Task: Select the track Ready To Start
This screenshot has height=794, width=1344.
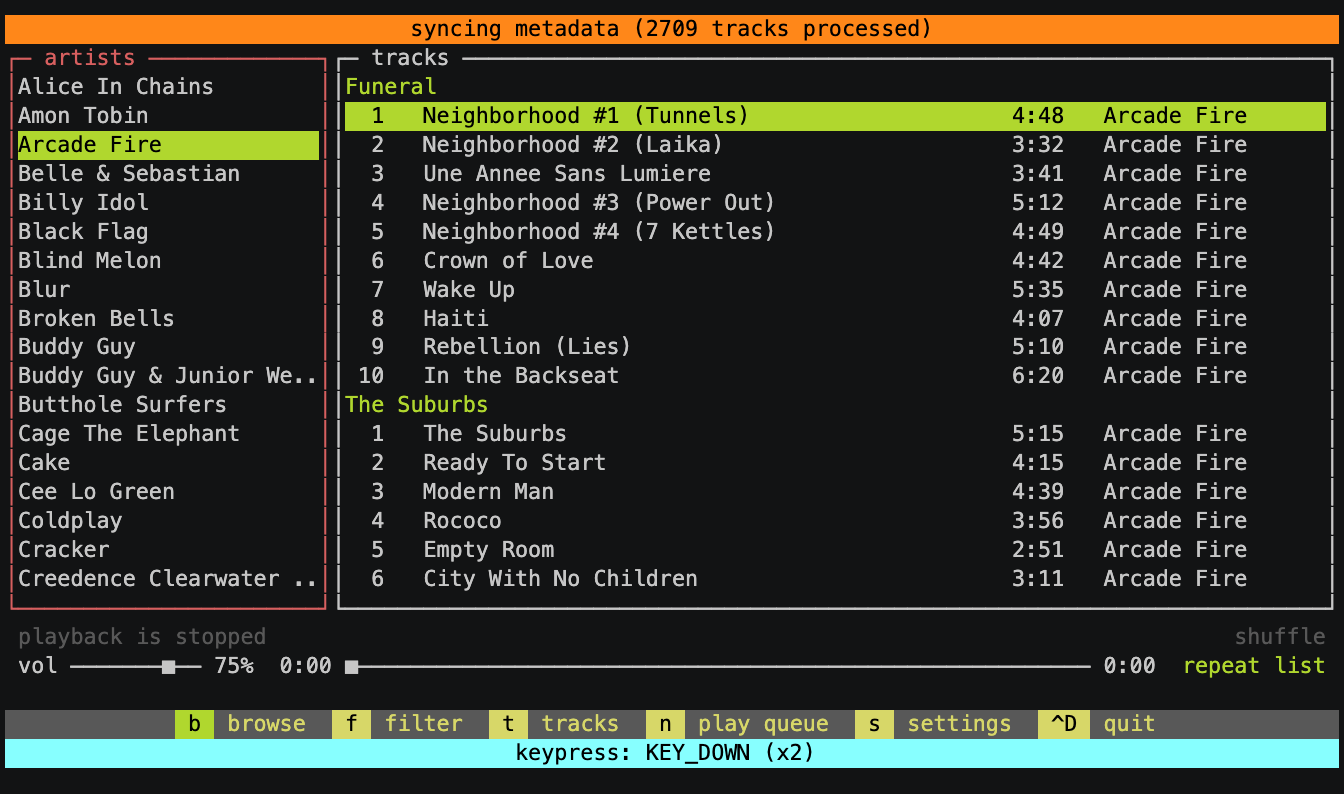Action: pos(514,462)
